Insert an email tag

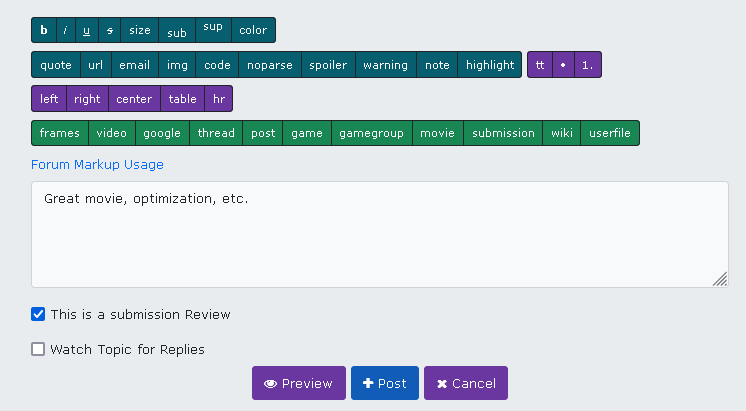pos(135,65)
